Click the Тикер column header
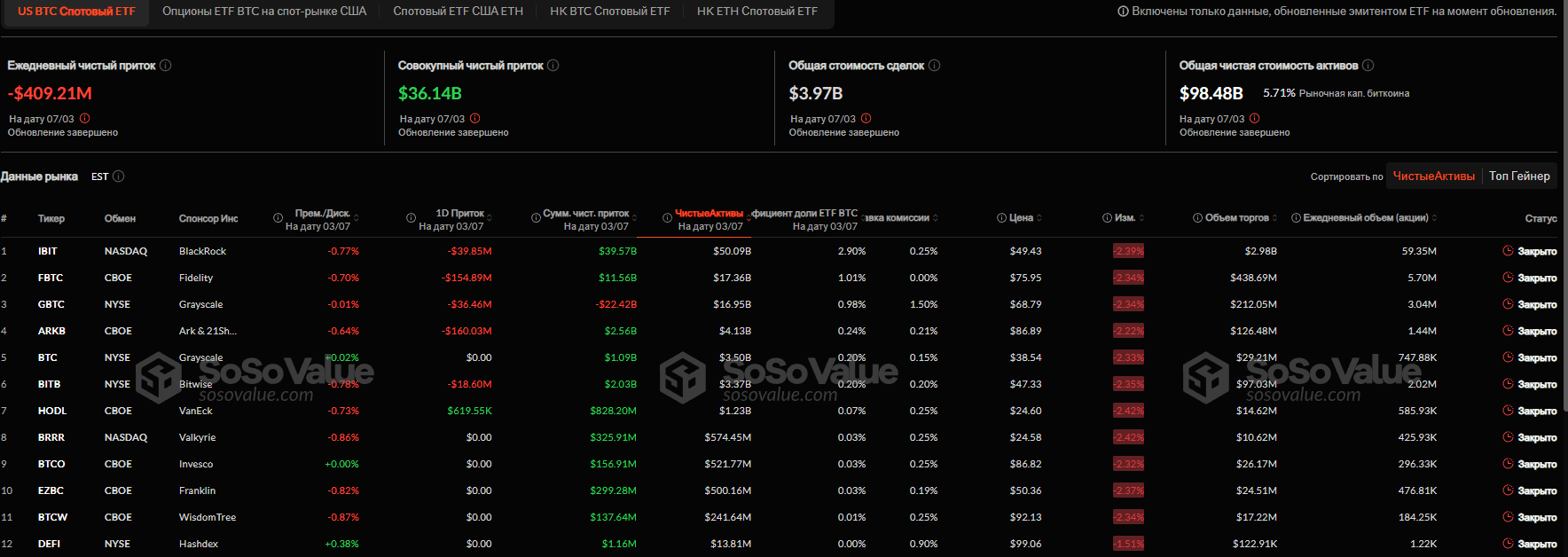Image resolution: width=1568 pixels, height=557 pixels. [51, 218]
